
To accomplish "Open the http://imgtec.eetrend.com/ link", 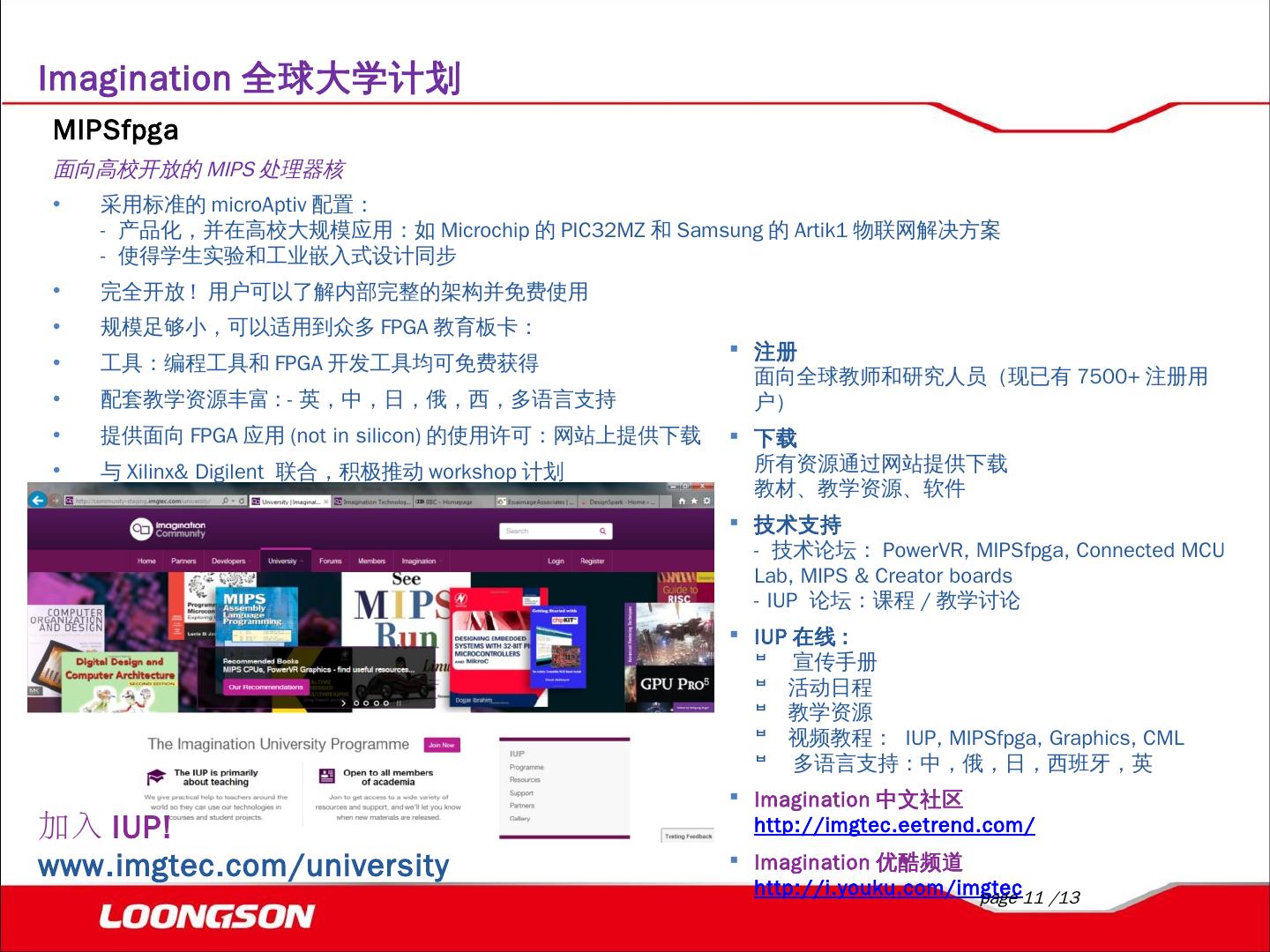I will 894,826.
